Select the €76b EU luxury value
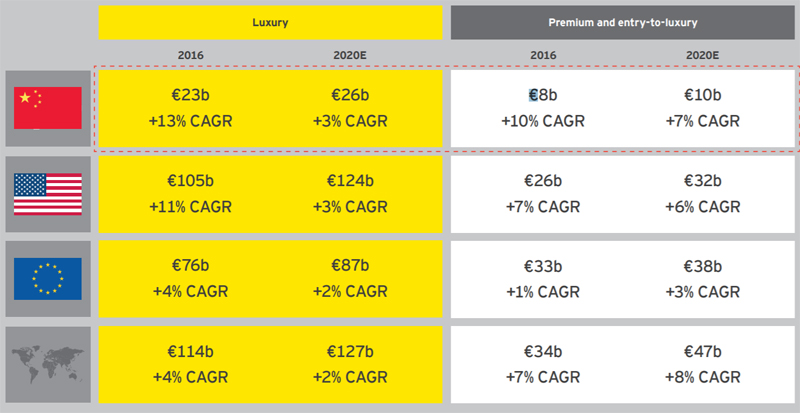This screenshot has height=413, width=800. point(191,266)
